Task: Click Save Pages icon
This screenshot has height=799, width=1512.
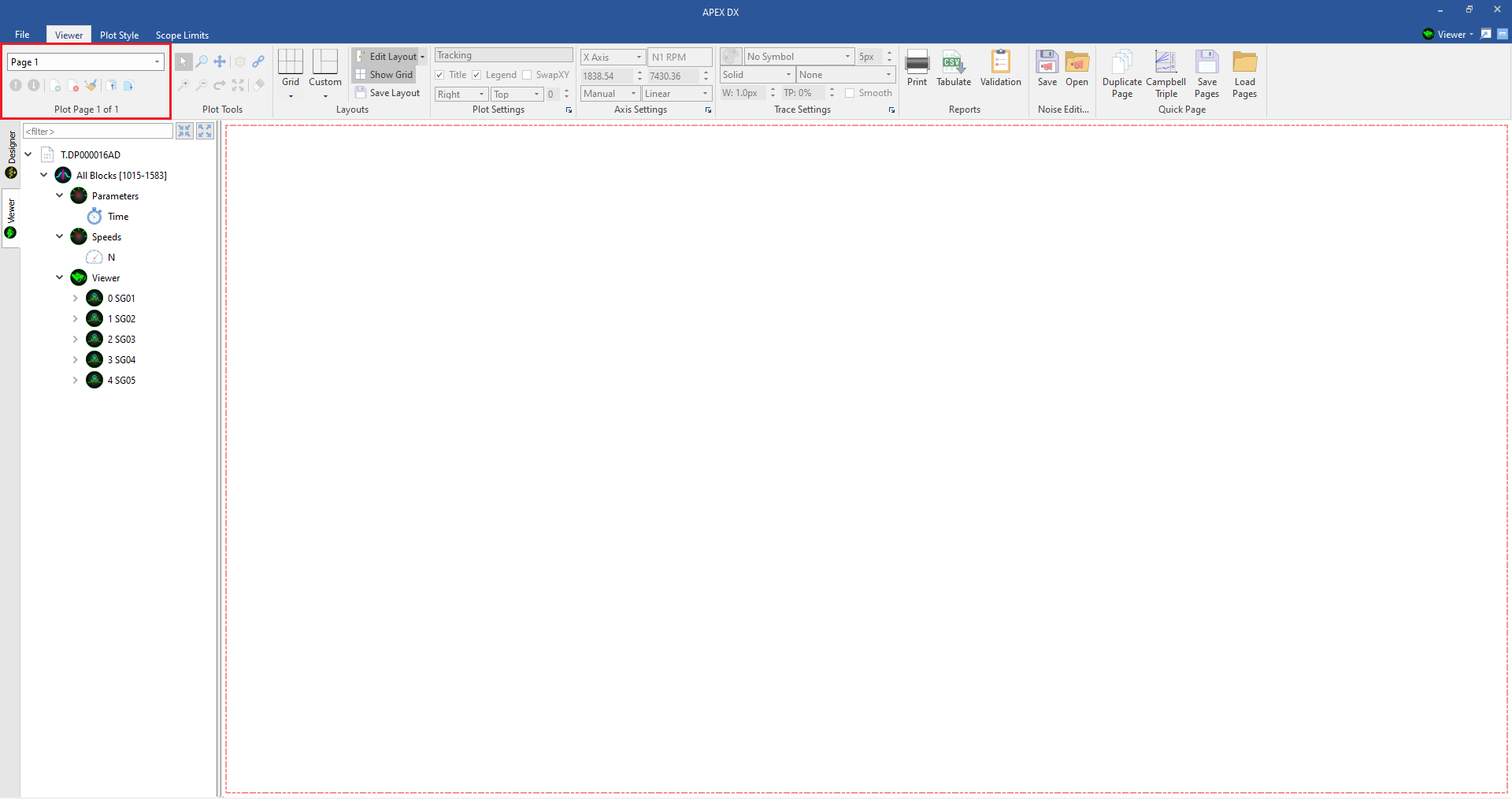Action: 1206,74
